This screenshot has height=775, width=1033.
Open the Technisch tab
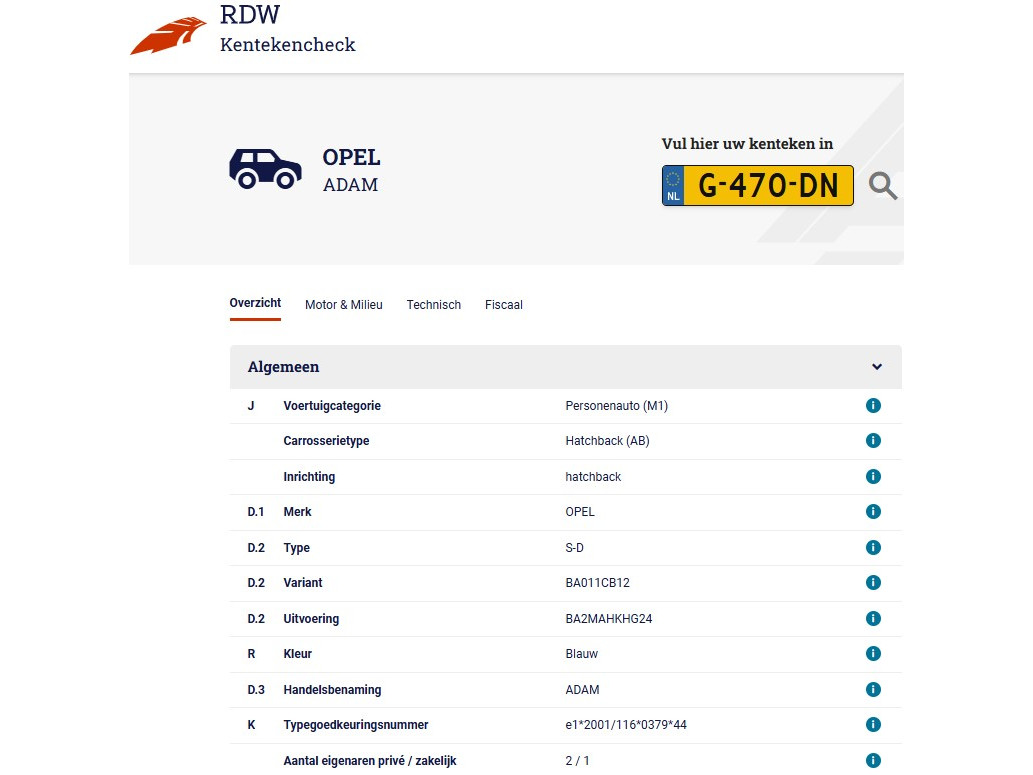tap(433, 305)
